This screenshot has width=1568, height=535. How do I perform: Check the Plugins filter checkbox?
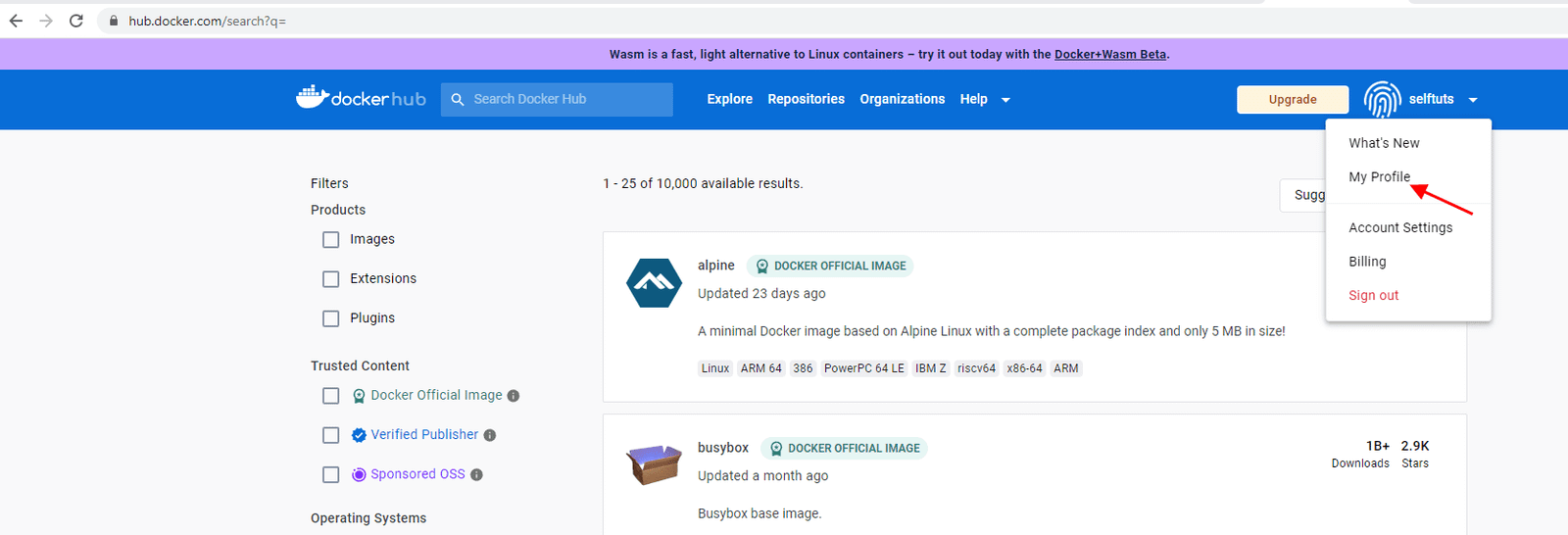[331, 317]
